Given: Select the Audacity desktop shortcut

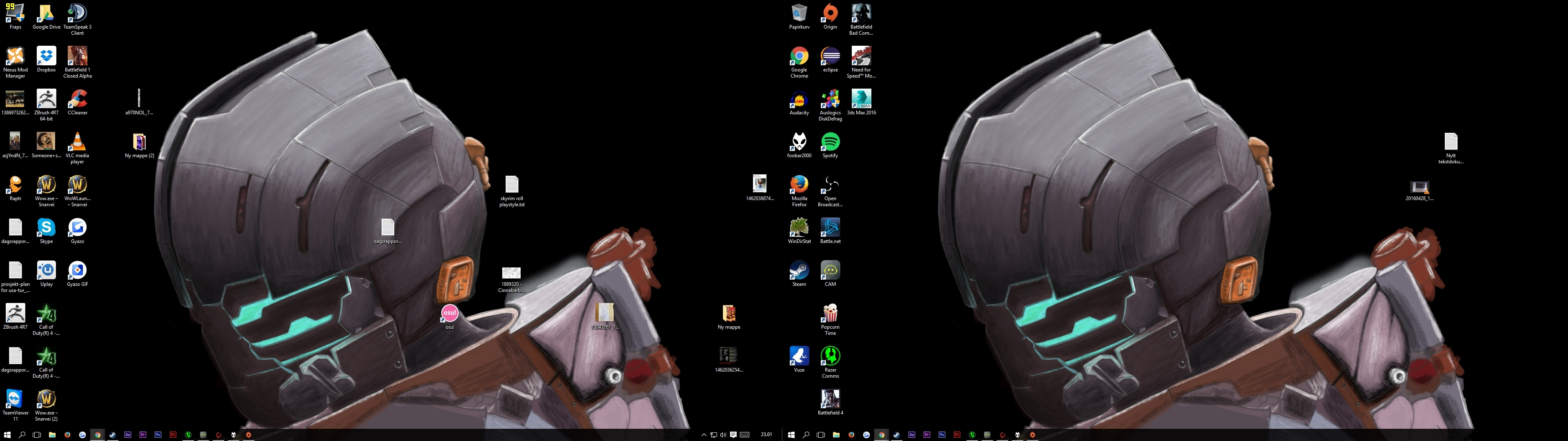Looking at the screenshot, I should 799,102.
